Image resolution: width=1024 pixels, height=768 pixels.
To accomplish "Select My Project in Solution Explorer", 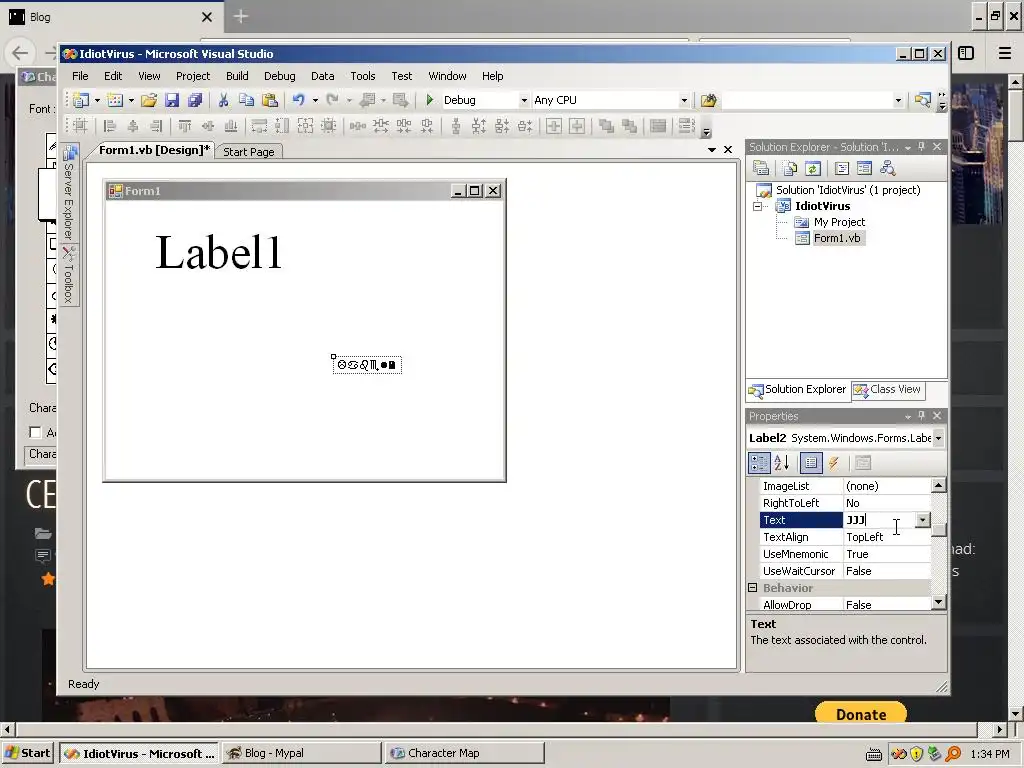I will pos(839,222).
